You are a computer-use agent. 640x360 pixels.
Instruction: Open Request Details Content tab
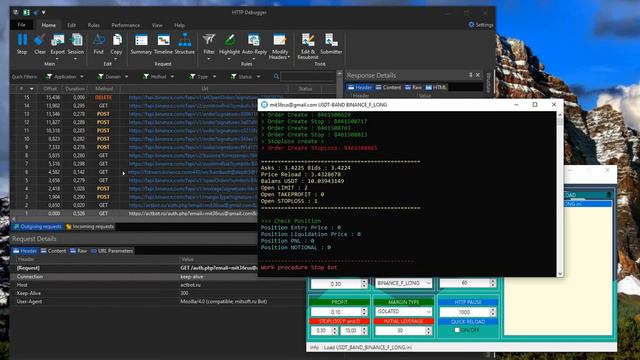click(x=53, y=251)
